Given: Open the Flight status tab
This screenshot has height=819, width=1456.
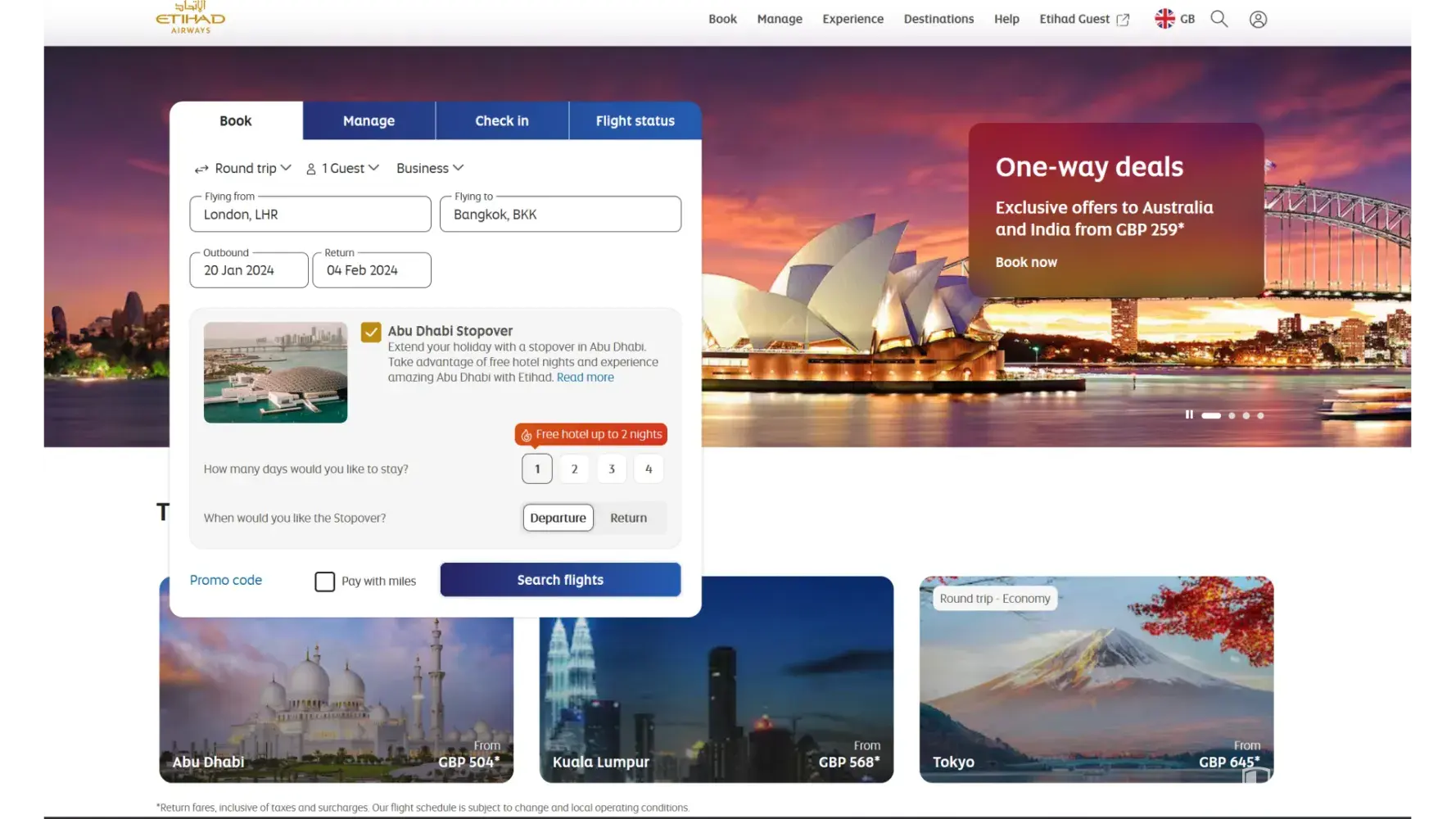Looking at the screenshot, I should tap(635, 121).
